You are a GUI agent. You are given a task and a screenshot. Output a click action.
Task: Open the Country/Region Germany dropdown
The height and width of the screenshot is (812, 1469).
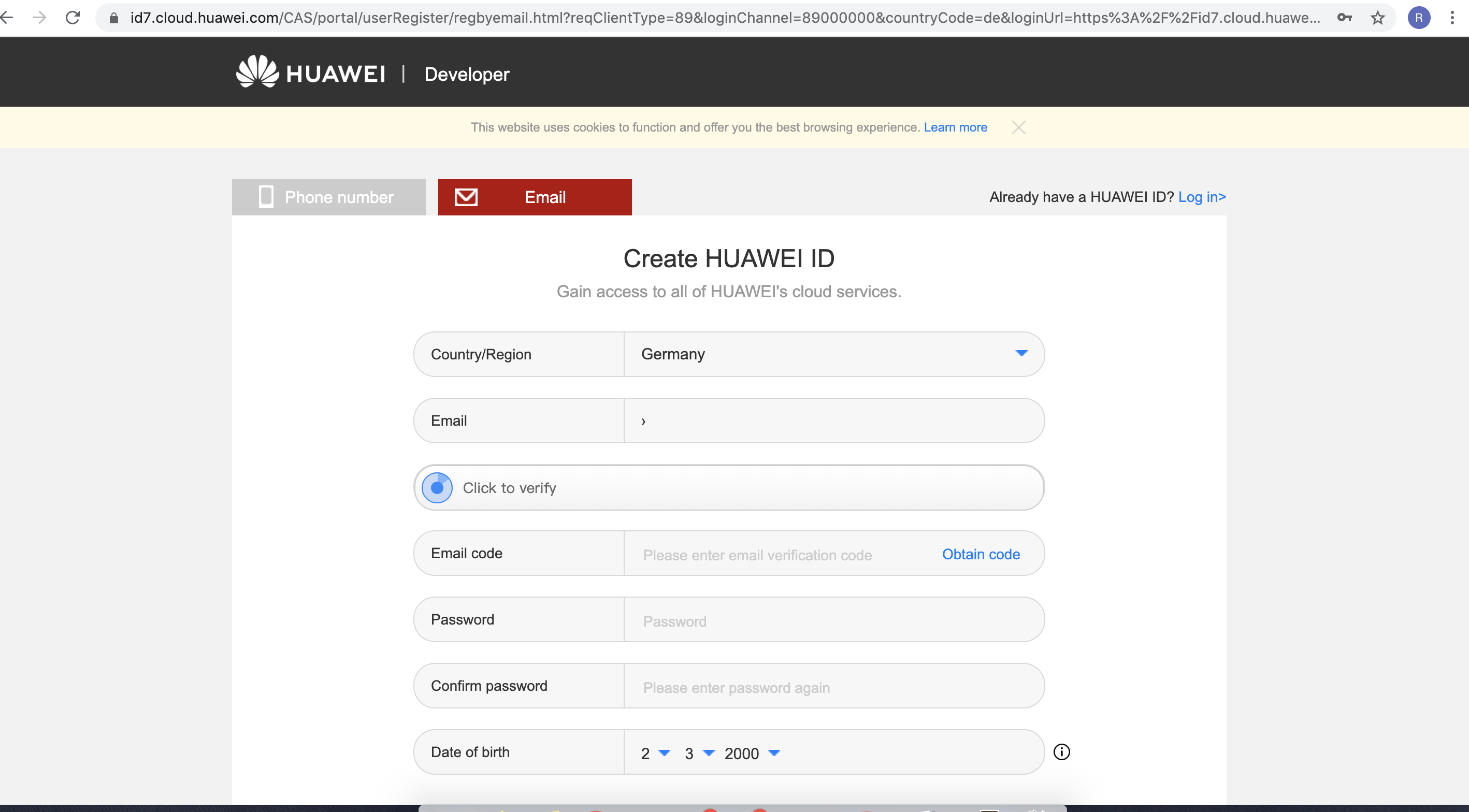tap(834, 354)
